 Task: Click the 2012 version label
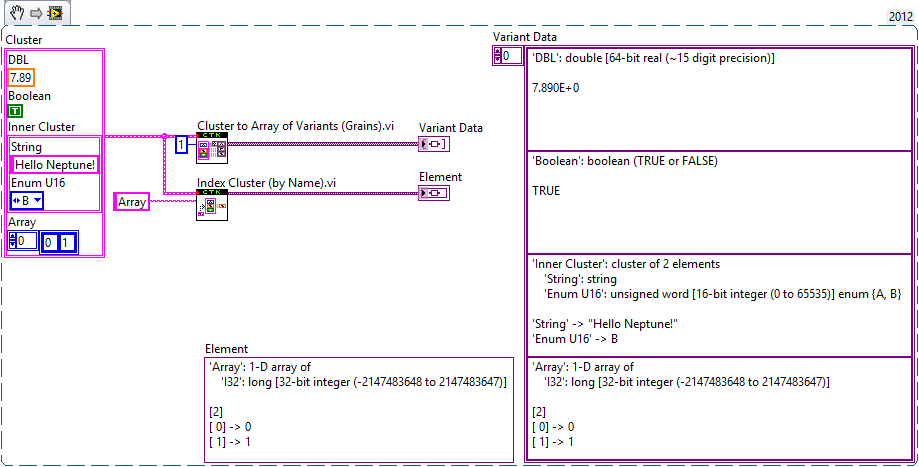coord(900,16)
